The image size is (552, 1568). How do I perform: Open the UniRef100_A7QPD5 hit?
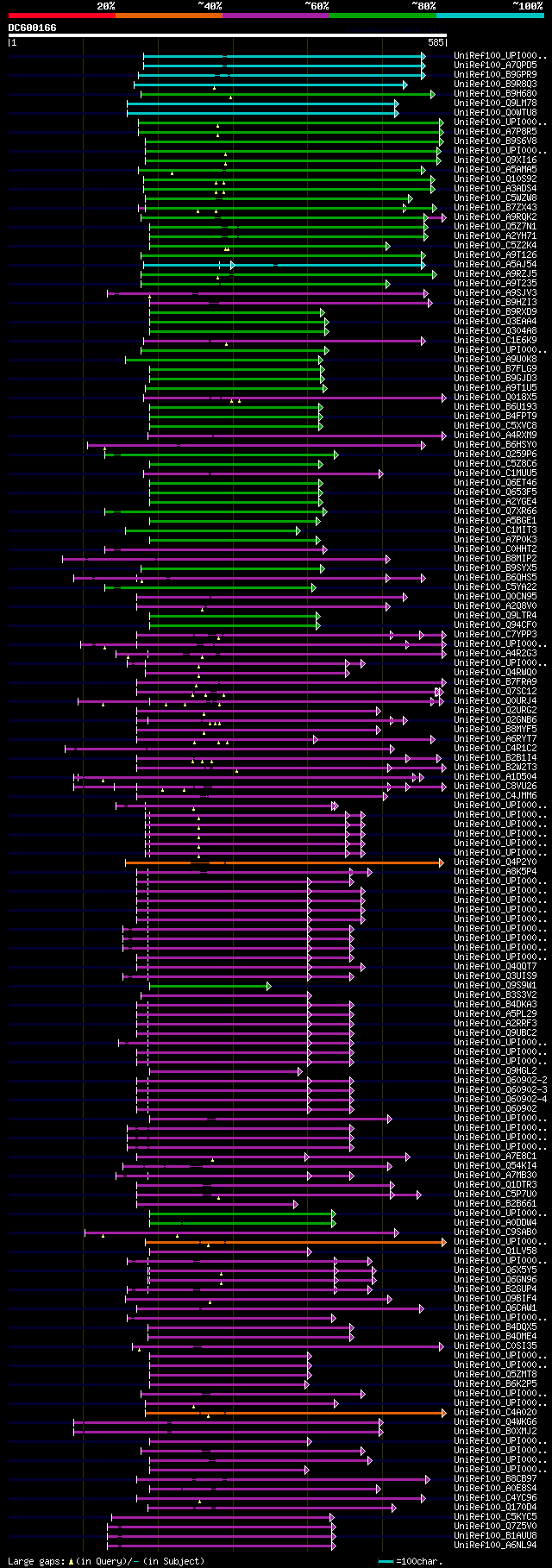pos(495,66)
